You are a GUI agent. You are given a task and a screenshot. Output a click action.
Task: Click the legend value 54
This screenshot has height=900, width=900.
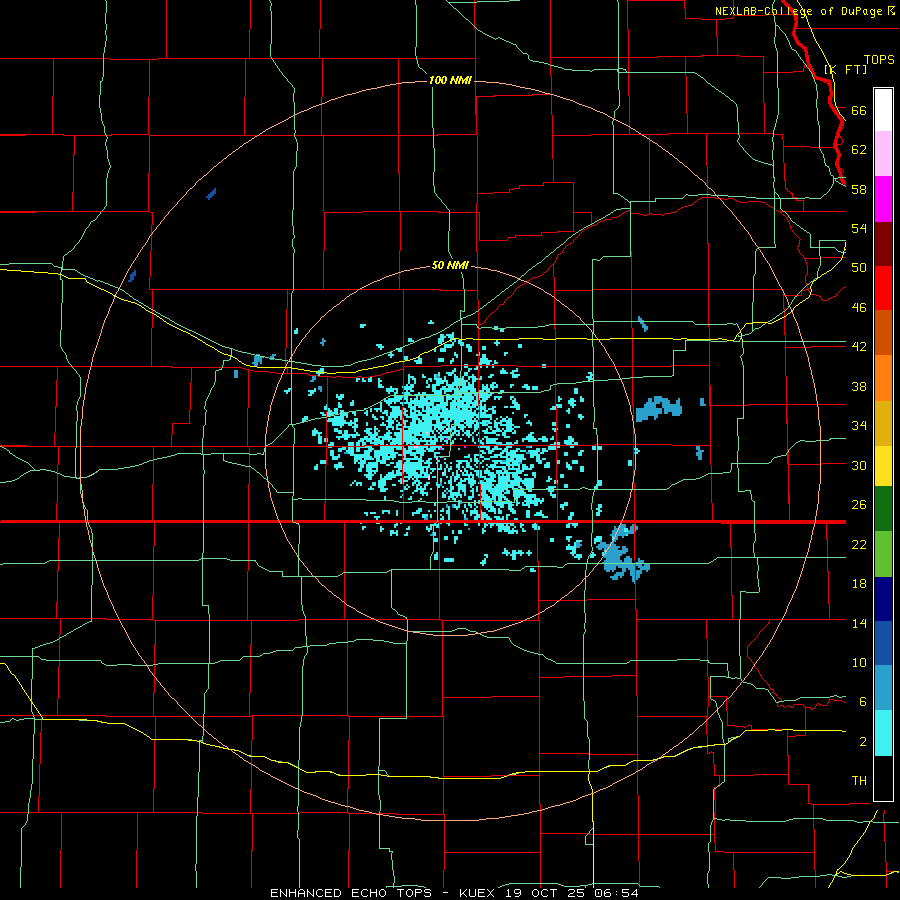[859, 228]
